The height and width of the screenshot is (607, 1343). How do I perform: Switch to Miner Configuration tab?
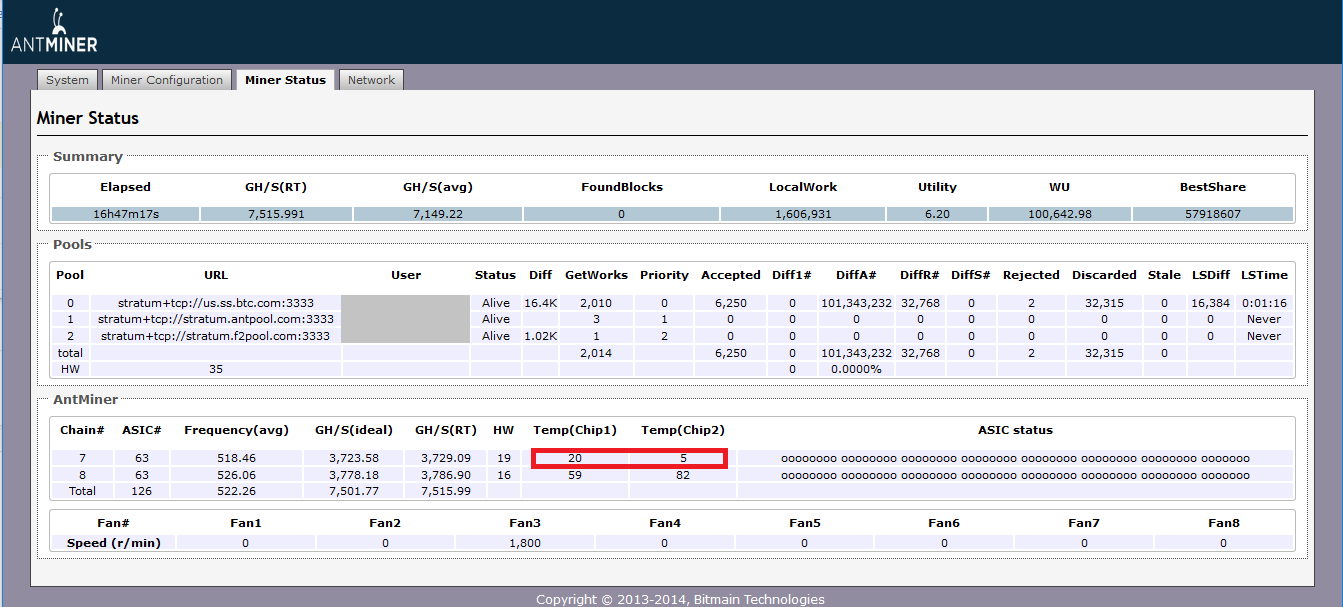coord(167,80)
